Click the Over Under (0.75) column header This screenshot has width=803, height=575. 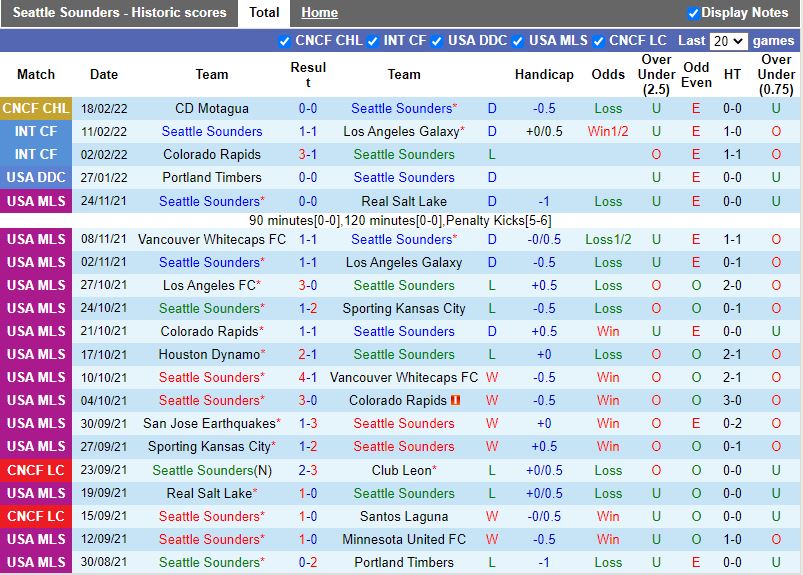click(x=776, y=75)
